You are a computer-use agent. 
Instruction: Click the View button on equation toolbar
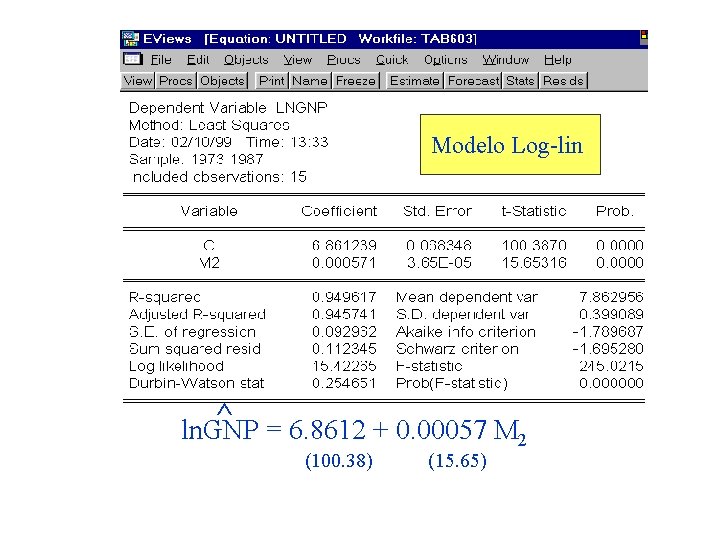138,81
